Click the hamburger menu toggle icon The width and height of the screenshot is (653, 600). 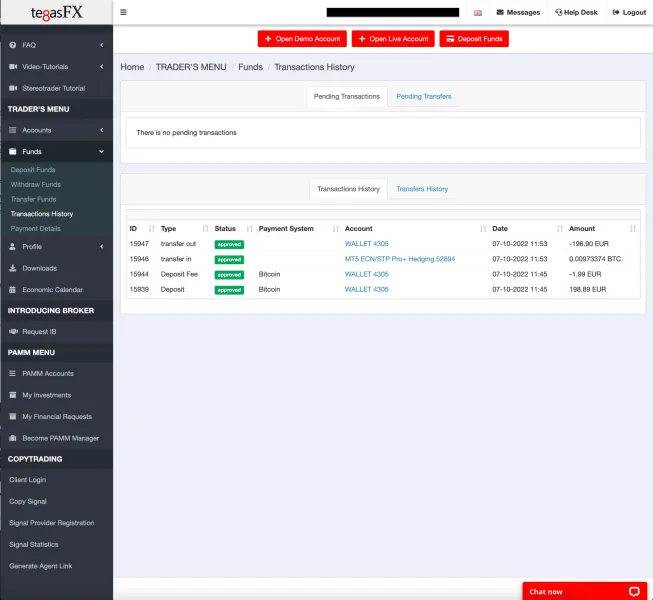pos(123,13)
